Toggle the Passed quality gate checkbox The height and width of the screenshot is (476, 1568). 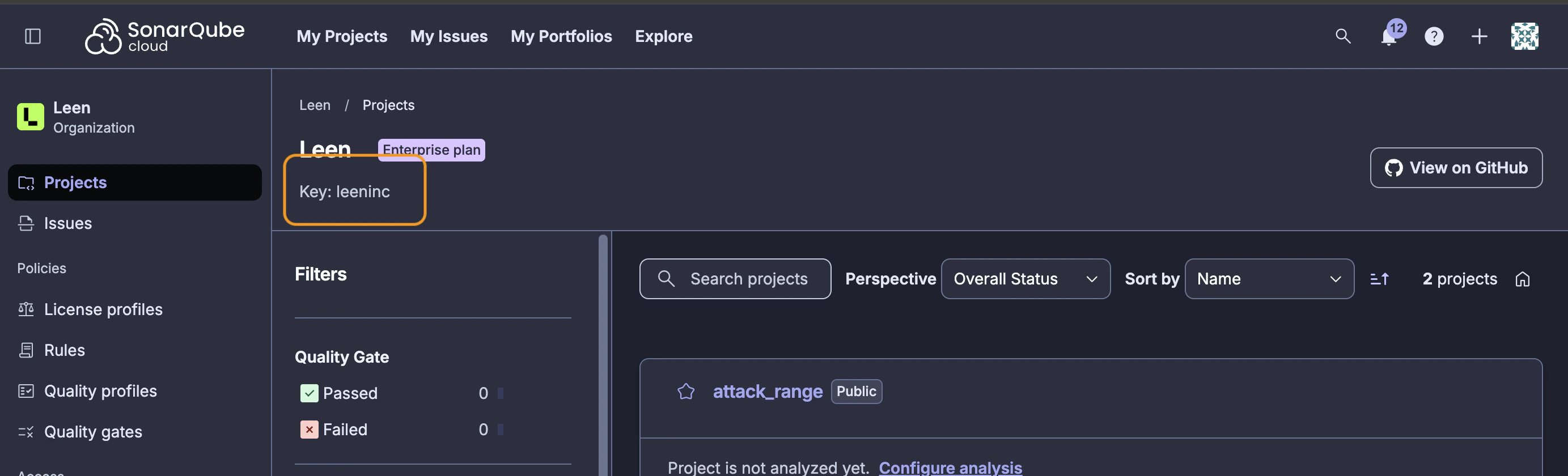click(x=309, y=393)
